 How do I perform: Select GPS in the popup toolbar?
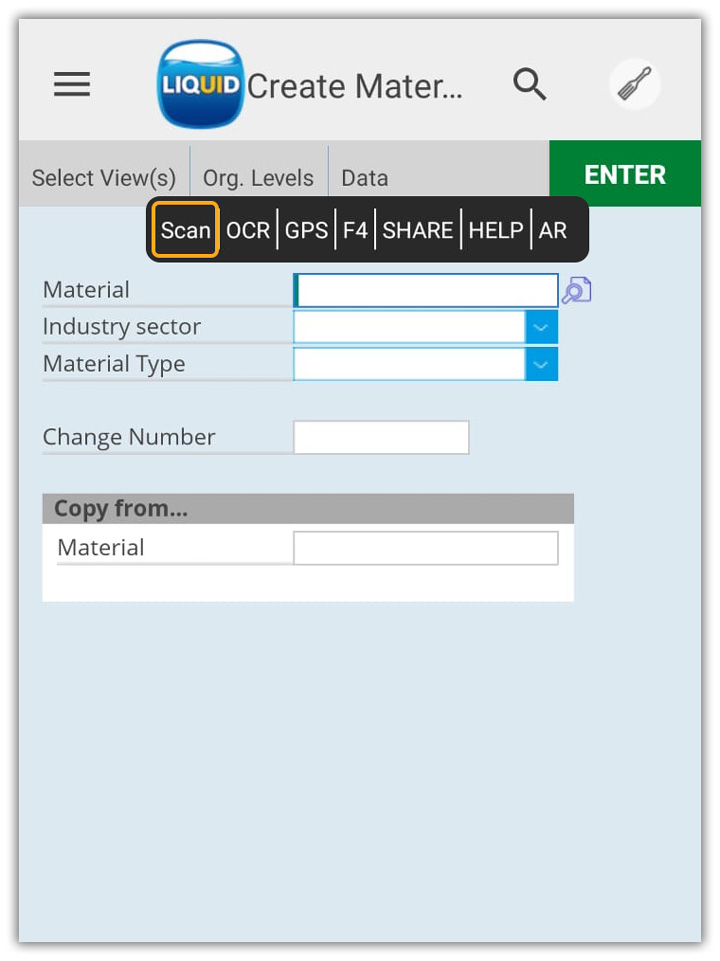(306, 230)
